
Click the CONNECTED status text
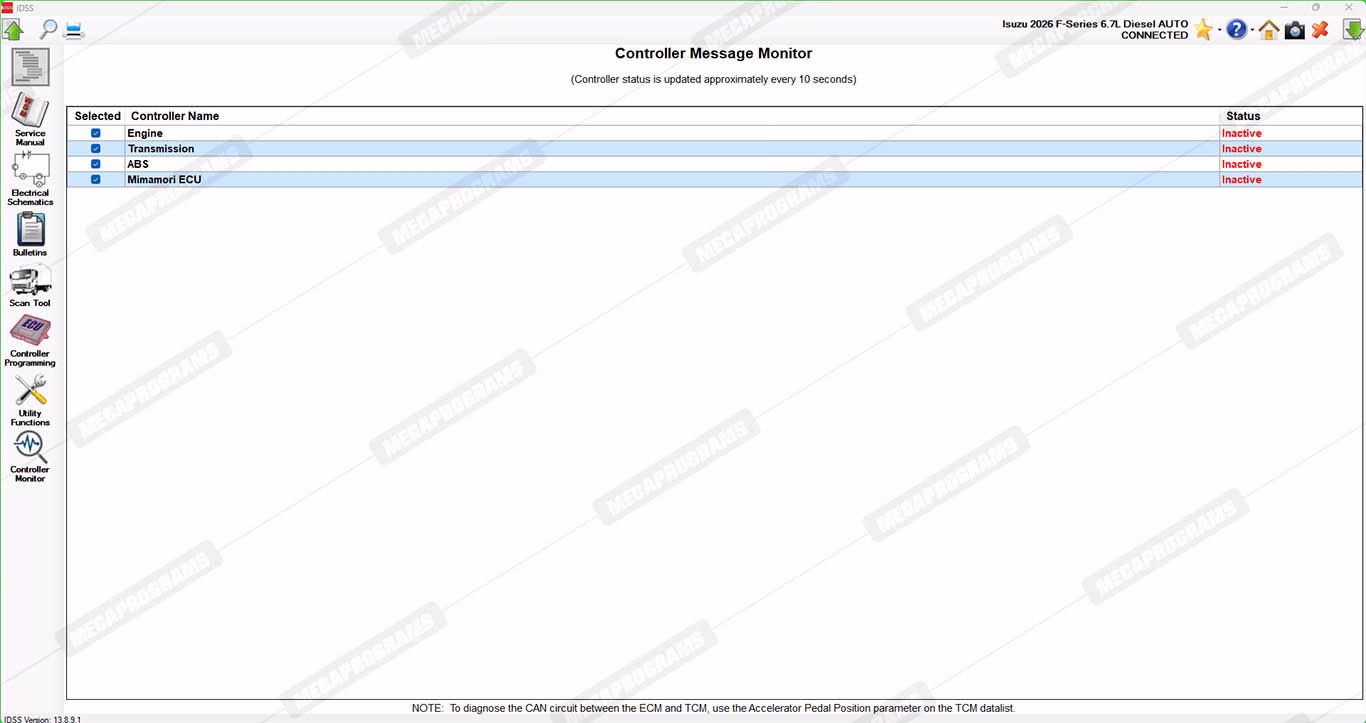[1154, 36]
